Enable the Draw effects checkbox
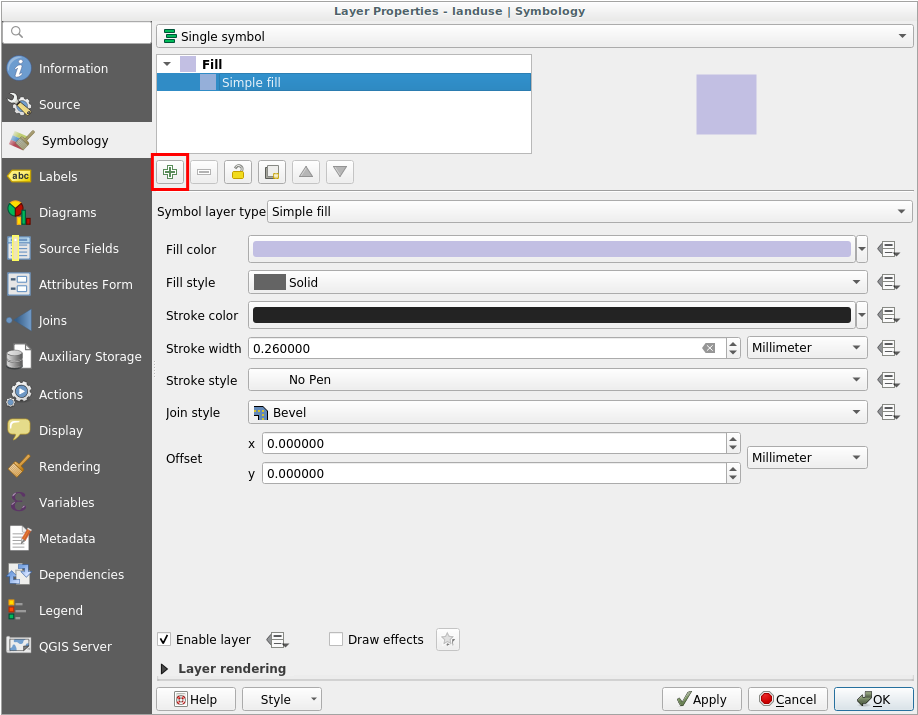Image resolution: width=918 pixels, height=715 pixels. tap(336, 640)
